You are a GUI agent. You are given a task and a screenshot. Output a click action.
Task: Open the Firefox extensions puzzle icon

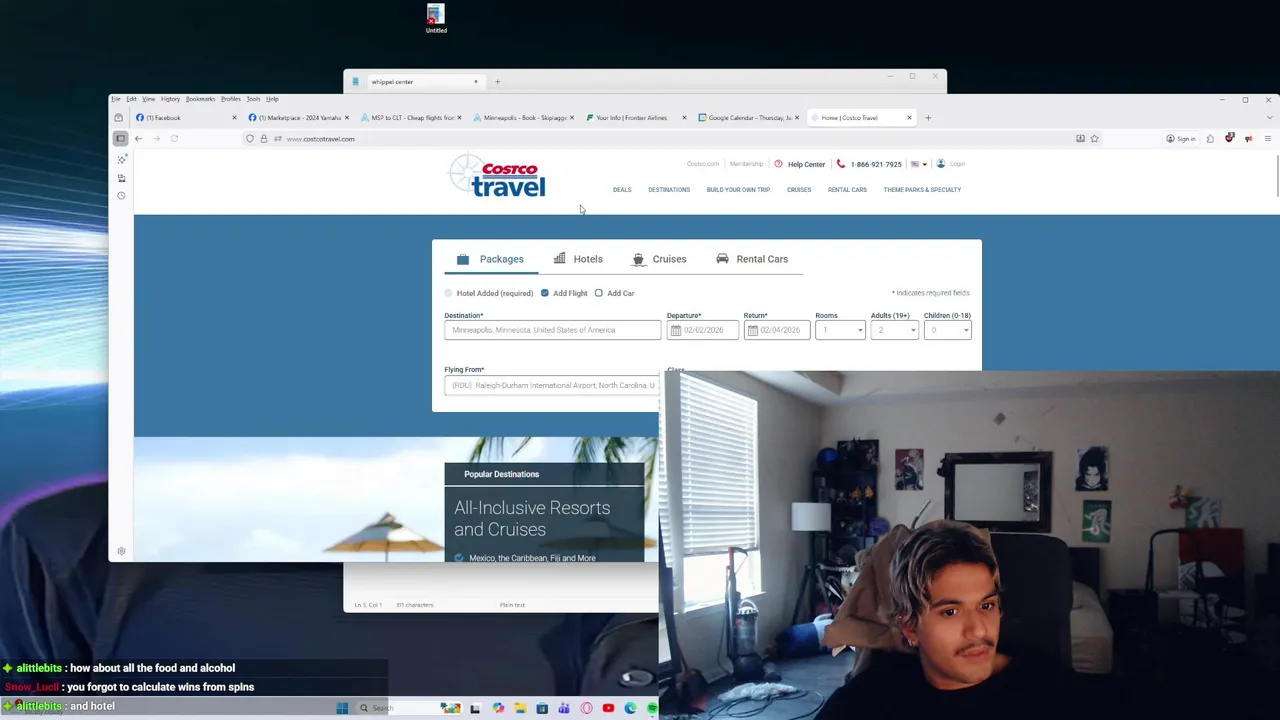coord(1210,139)
